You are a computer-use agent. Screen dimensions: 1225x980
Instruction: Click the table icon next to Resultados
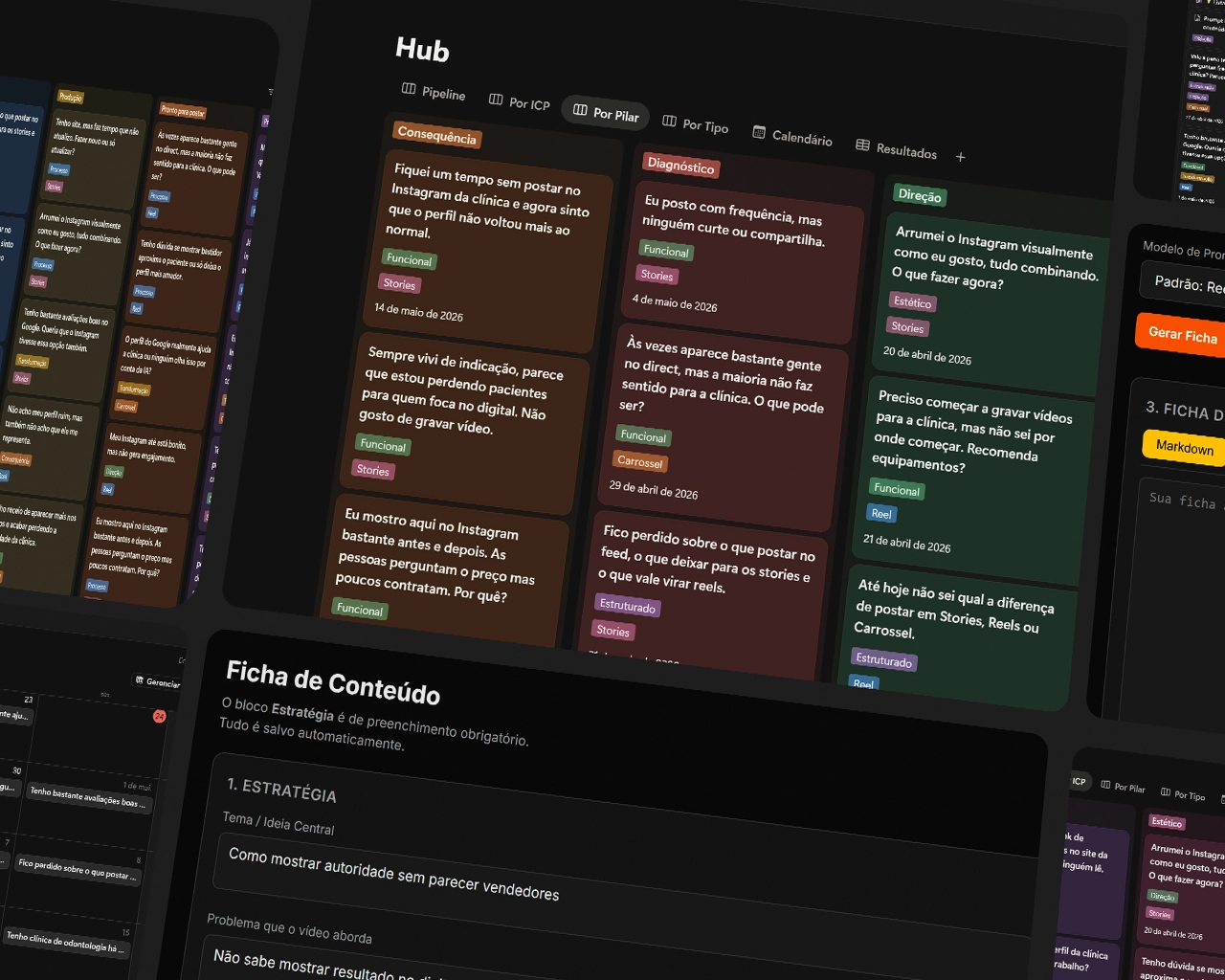pos(864,146)
